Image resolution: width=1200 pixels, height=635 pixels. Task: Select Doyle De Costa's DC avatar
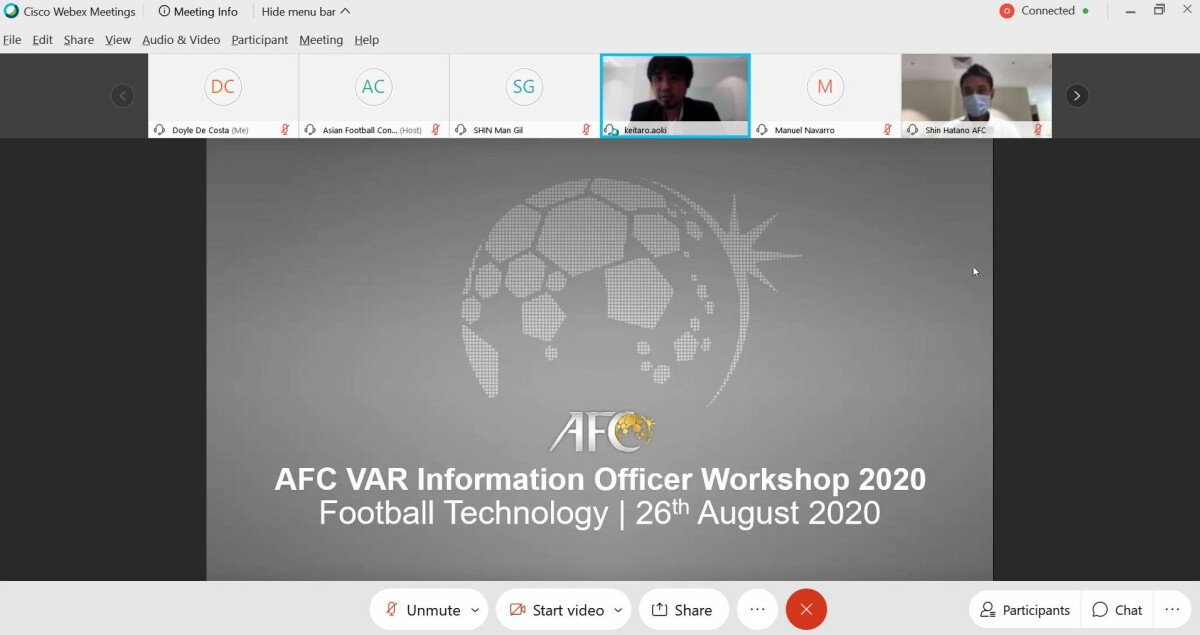coord(223,87)
